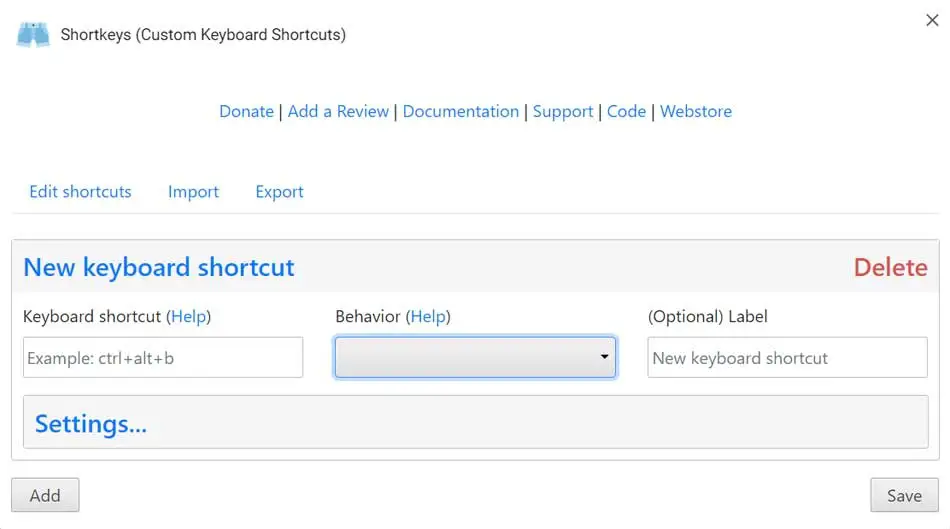This screenshot has height=529, width=950.
Task: Open the Support link
Action: [563, 111]
